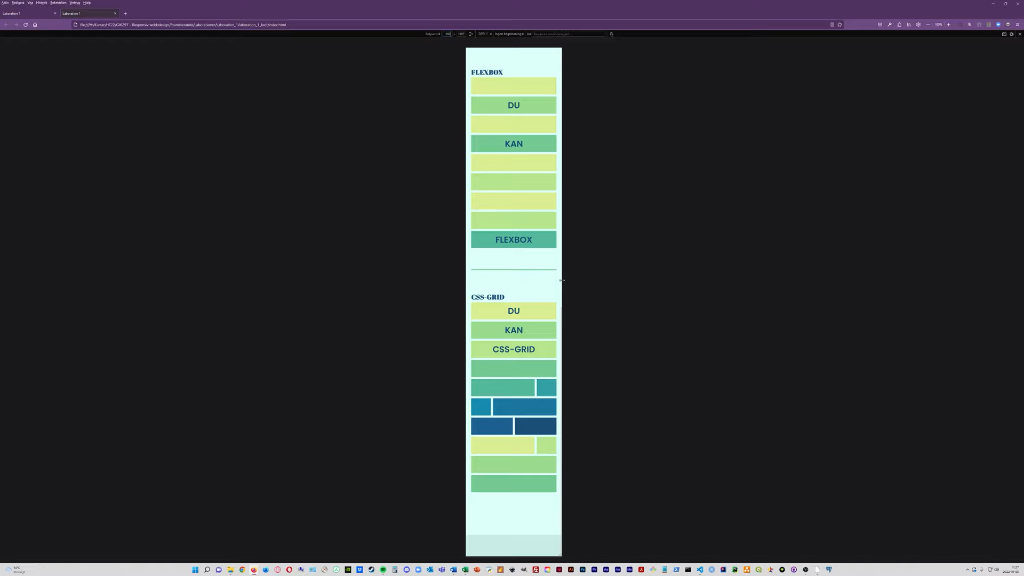Open the Windows Start menu
Viewport: 1024px width, 576px height.
pos(195,569)
